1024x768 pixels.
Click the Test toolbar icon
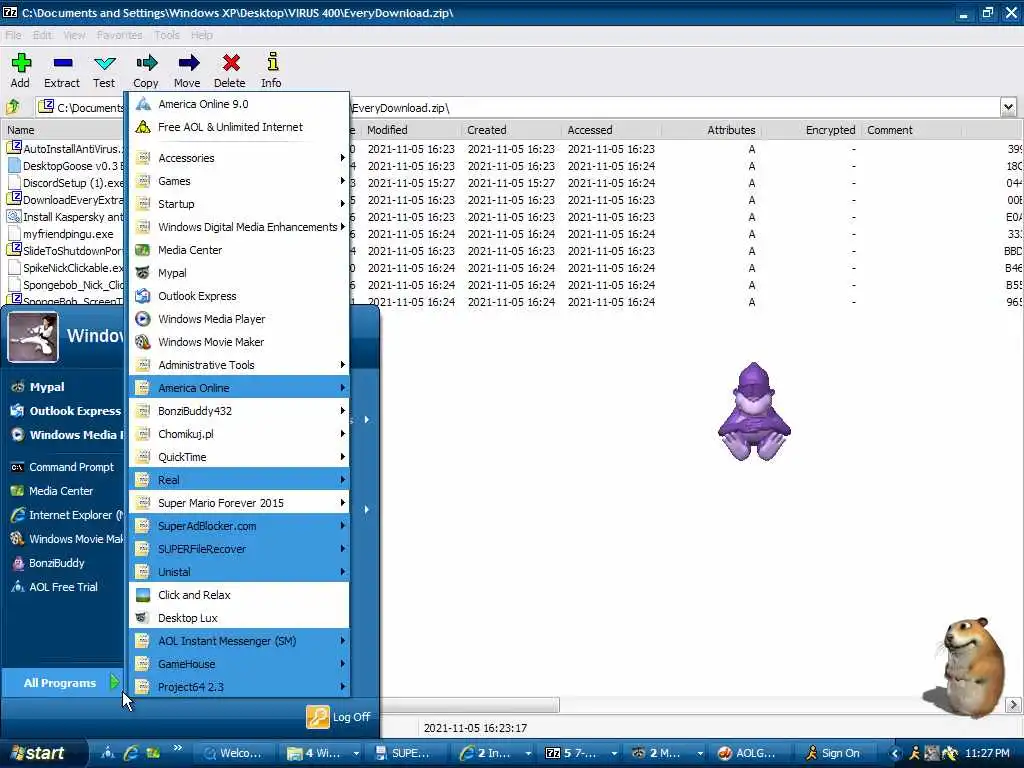104,63
